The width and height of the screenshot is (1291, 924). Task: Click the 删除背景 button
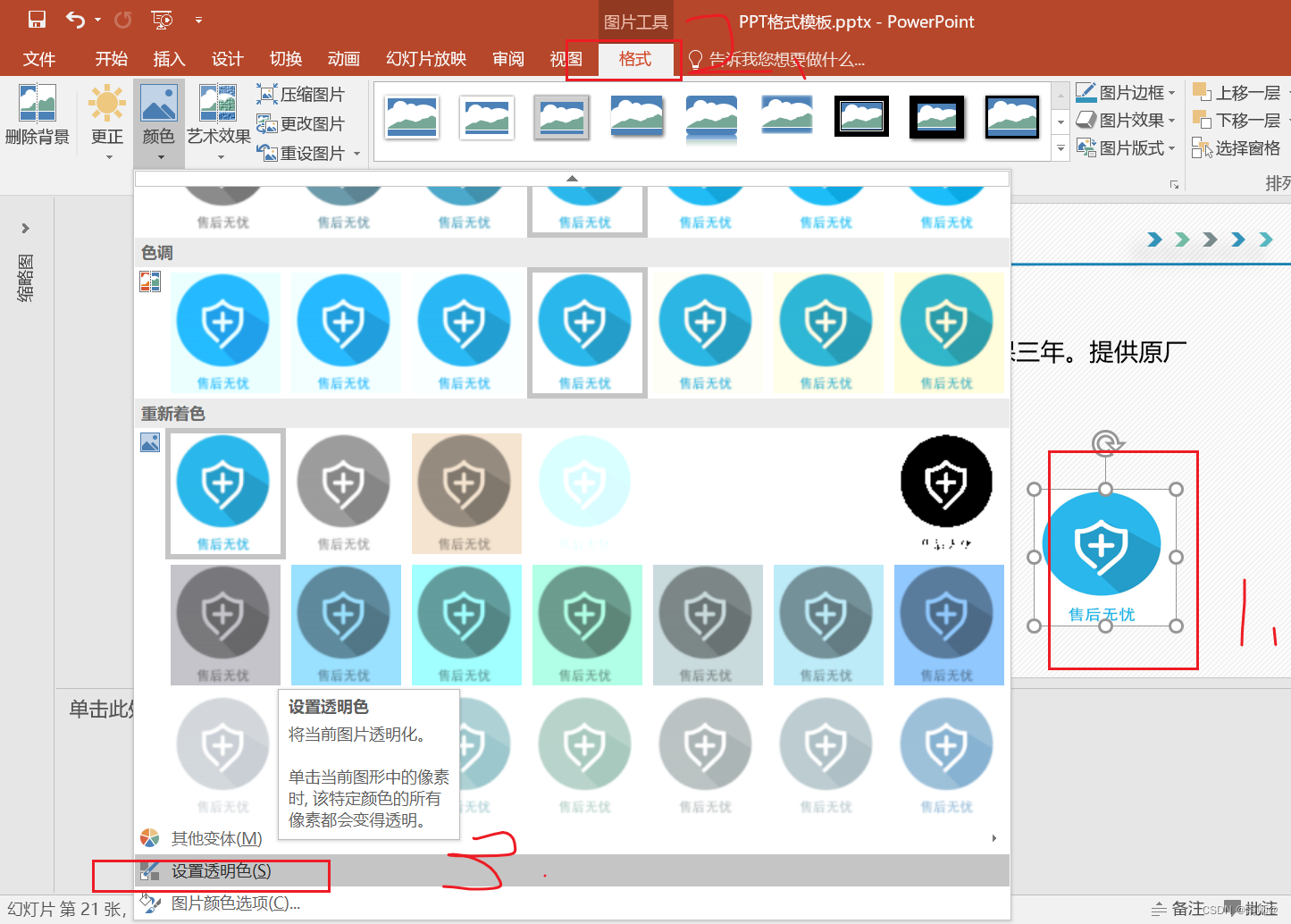pyautogui.click(x=38, y=114)
